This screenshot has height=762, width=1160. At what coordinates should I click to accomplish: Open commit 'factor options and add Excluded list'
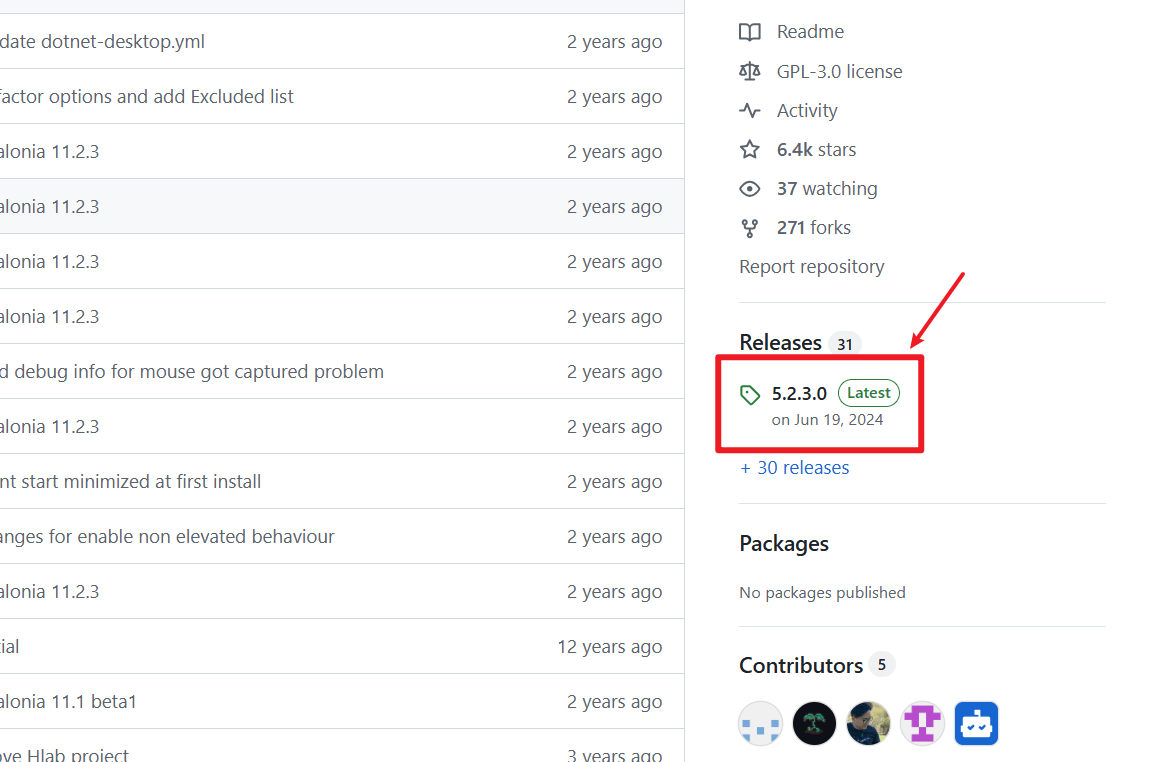pos(146,97)
